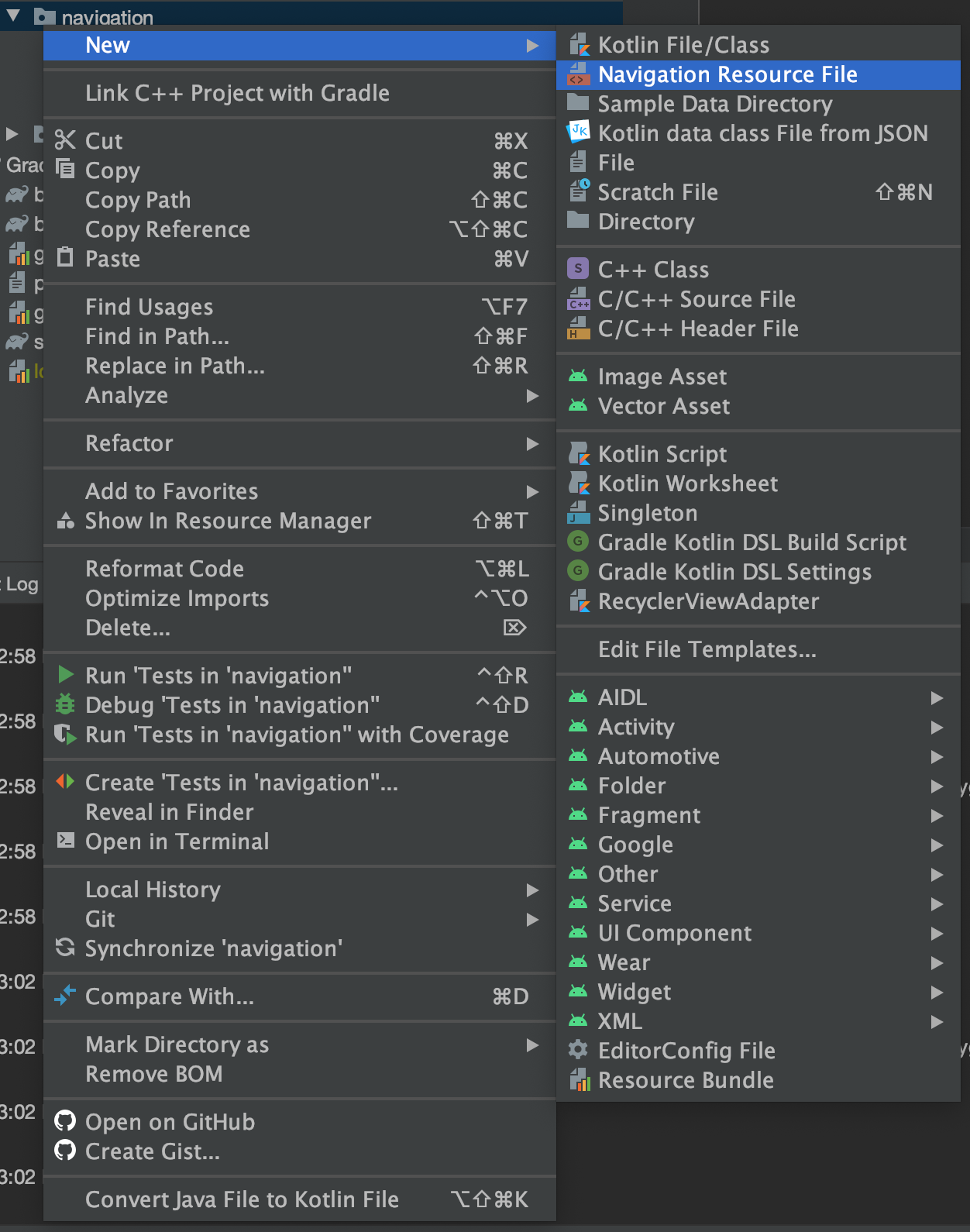
Task: Click the Vector Asset android icon
Action: pos(578,406)
